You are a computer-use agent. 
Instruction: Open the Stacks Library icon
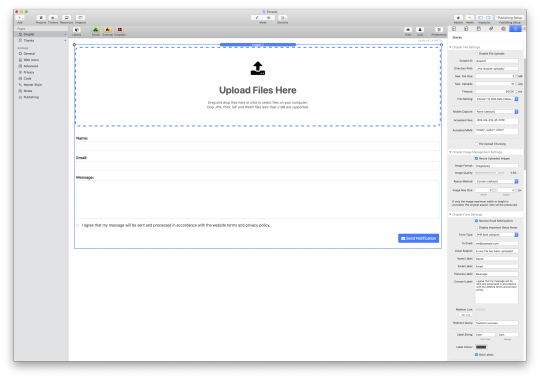point(77,30)
